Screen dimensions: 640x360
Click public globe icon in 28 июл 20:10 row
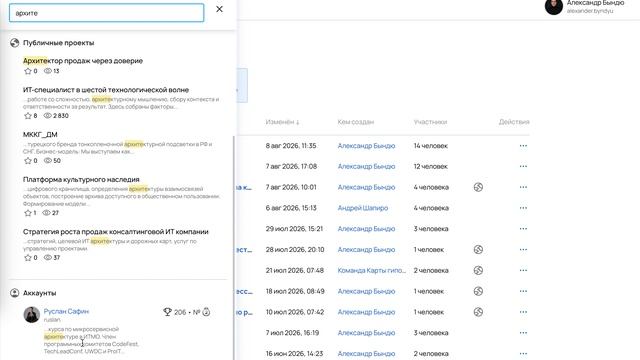[478, 250]
